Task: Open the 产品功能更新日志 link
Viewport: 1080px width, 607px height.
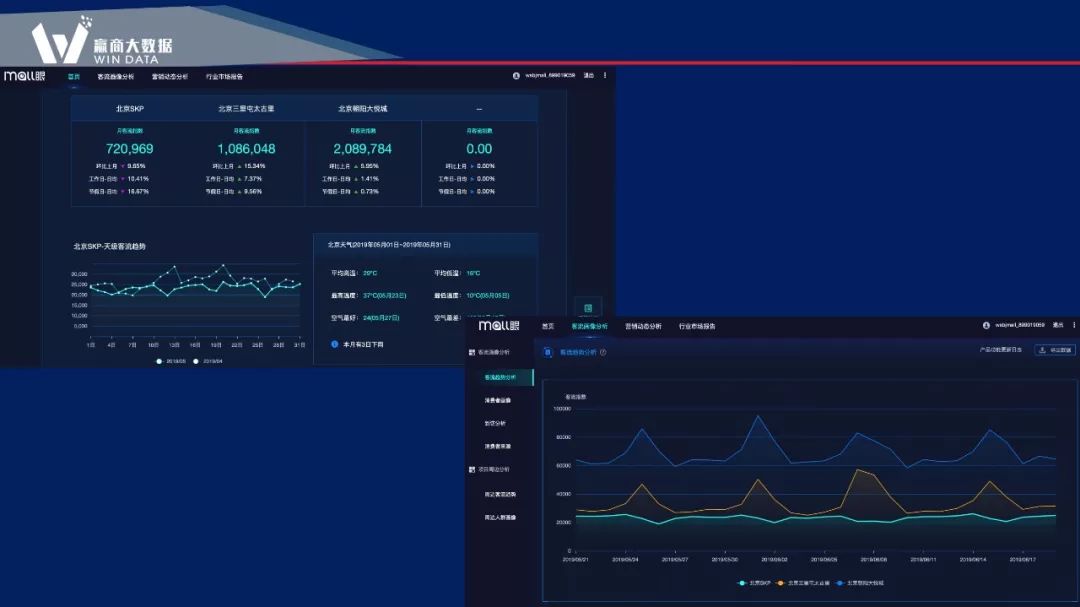Action: click(1000, 351)
